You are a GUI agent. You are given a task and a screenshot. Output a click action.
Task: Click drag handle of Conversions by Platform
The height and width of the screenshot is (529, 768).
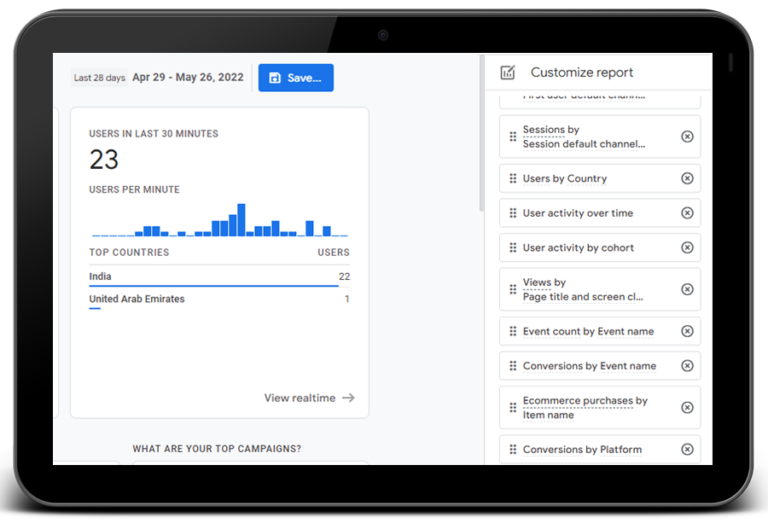(x=513, y=449)
